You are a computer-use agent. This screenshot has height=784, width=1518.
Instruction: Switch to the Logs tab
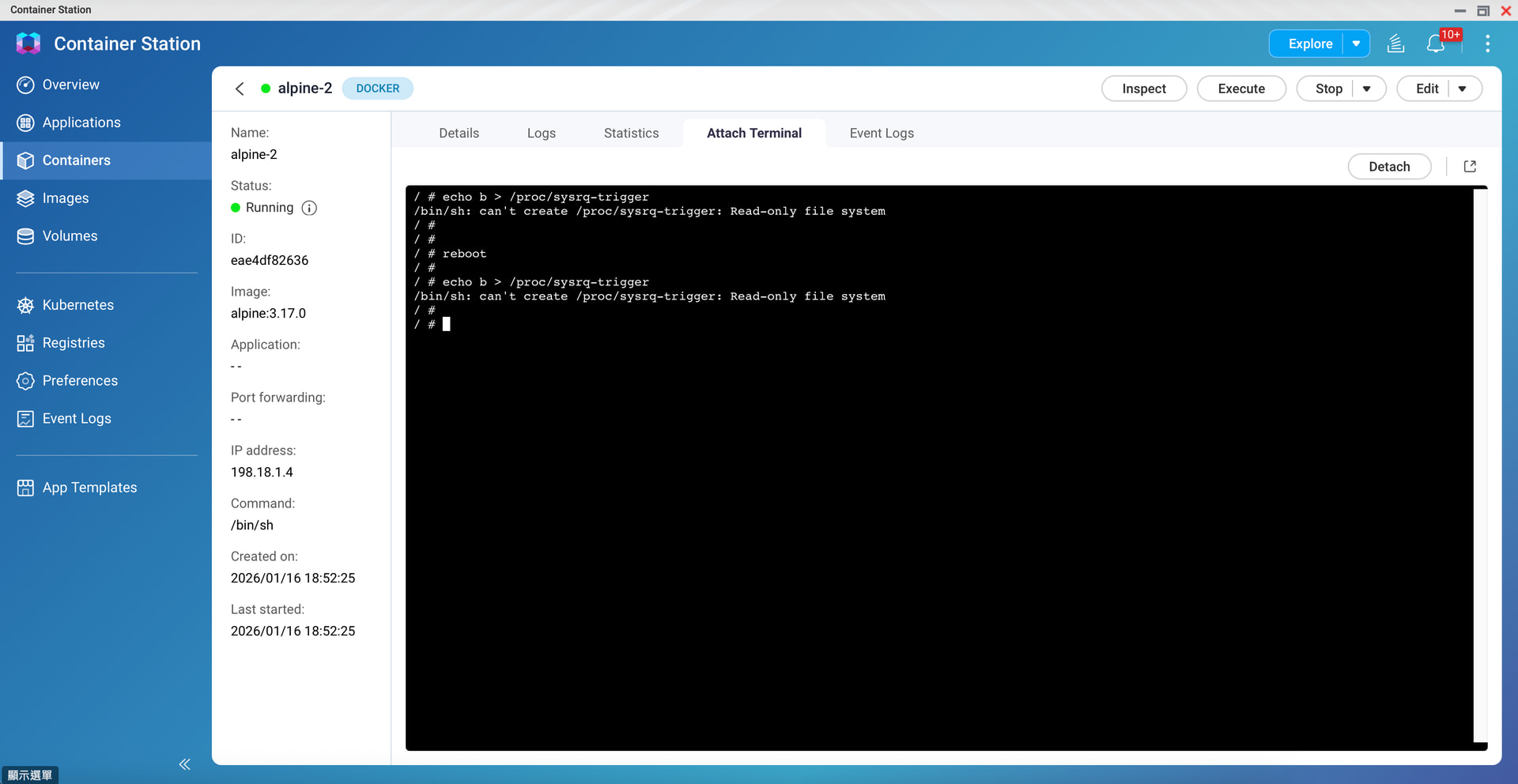pos(541,134)
